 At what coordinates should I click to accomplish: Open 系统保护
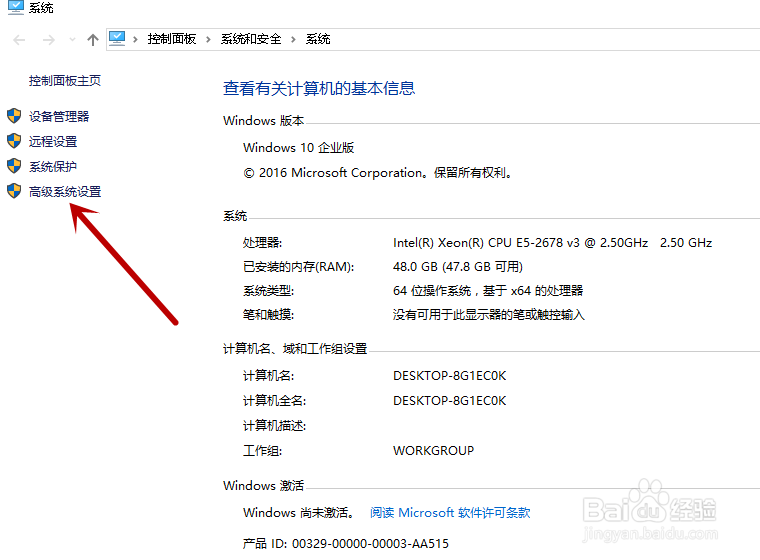[x=53, y=167]
